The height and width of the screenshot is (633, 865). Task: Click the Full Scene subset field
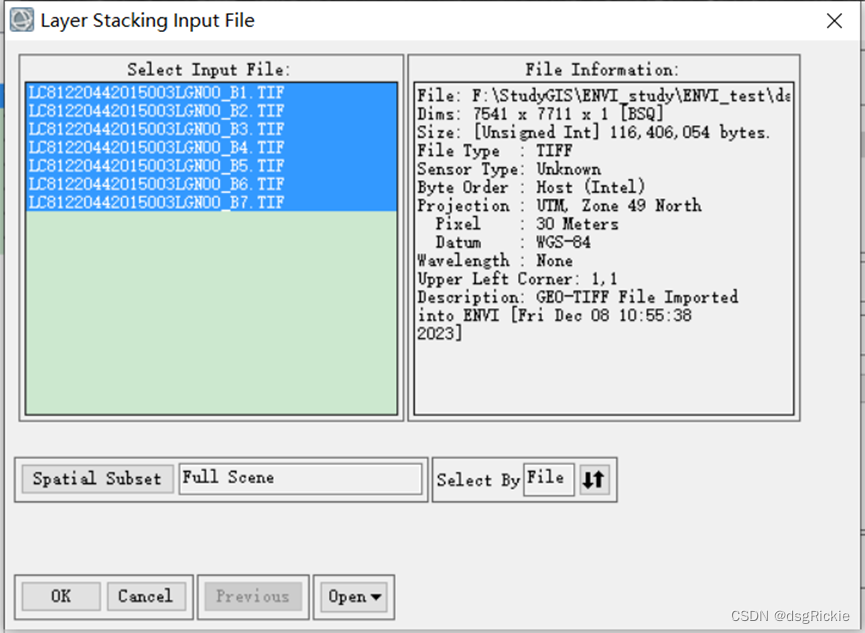pos(300,478)
